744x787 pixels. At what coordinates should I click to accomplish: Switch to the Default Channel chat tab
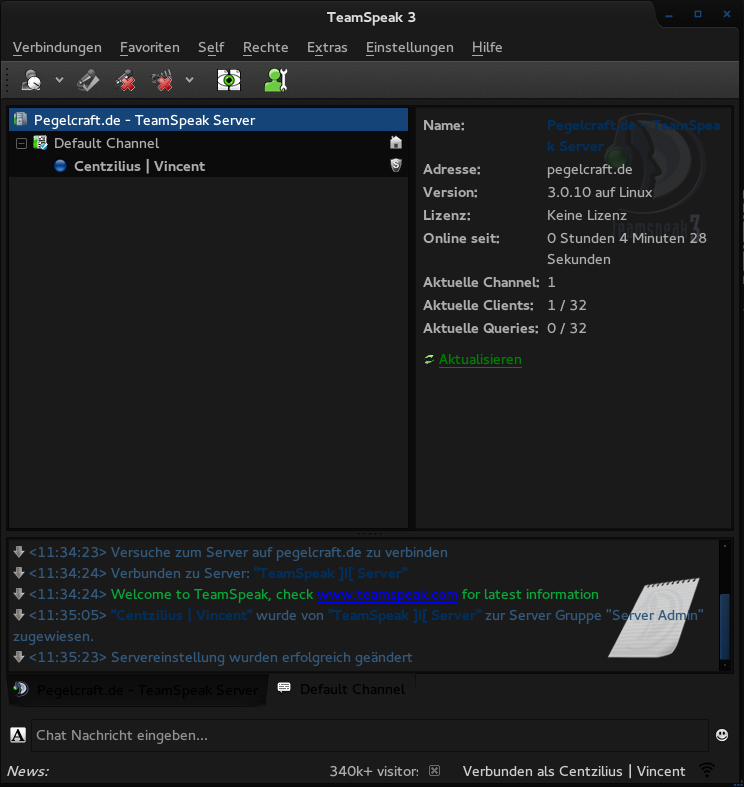click(342, 689)
